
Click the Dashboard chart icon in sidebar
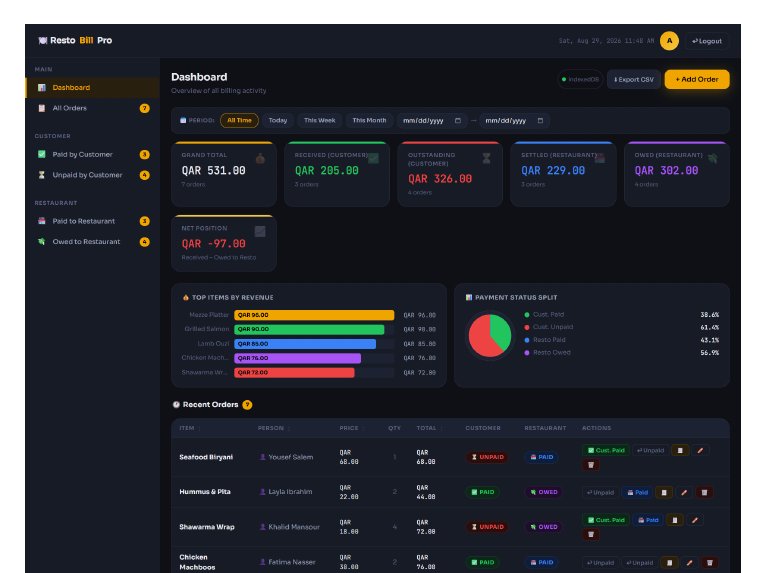(x=42, y=87)
